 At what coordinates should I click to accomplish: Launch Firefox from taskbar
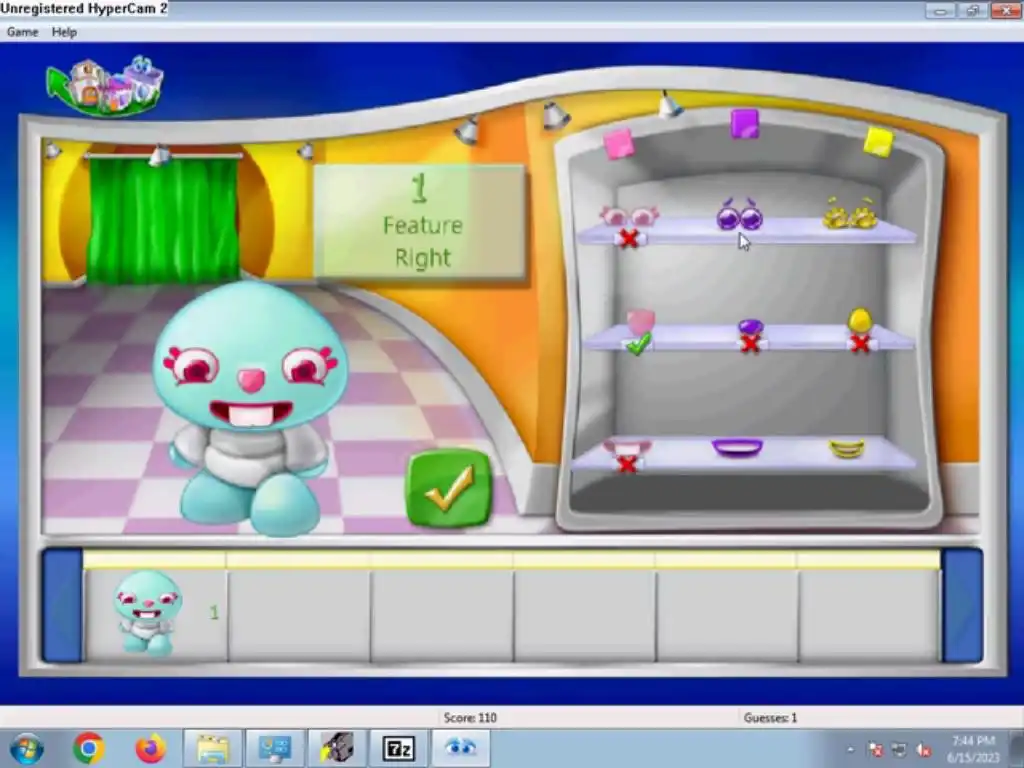click(150, 748)
